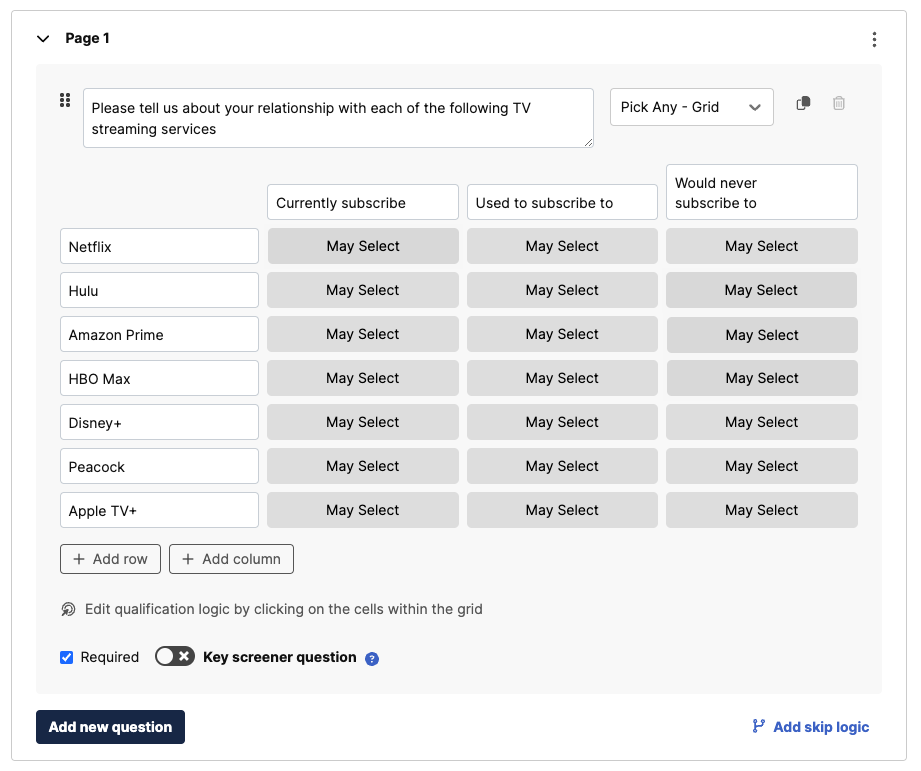Screen dimensions: 921x771
Task: Click the Add new question button
Action: point(110,727)
